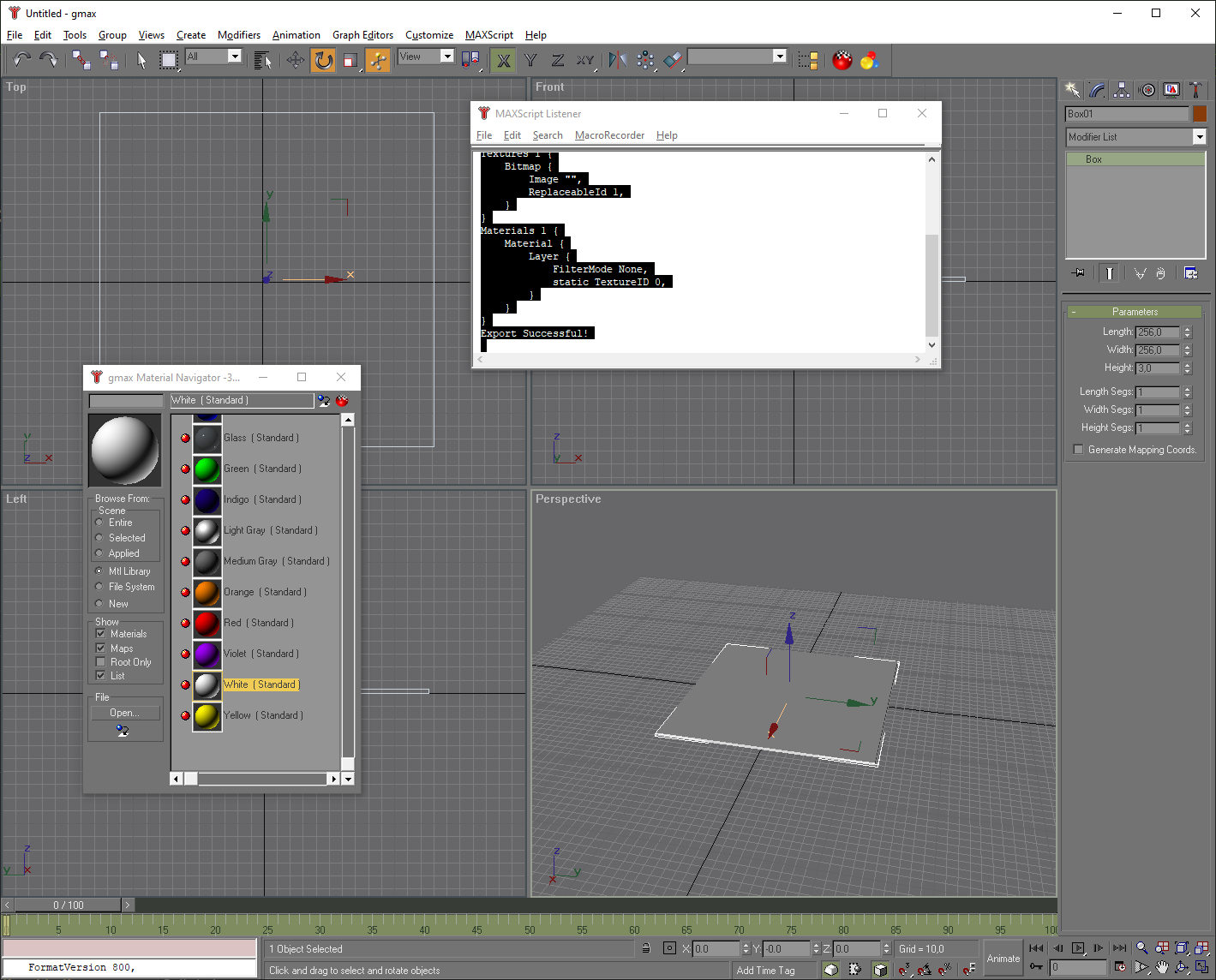Click the Open... button in Material Navigator
The height and width of the screenshot is (980, 1216).
pos(124,713)
